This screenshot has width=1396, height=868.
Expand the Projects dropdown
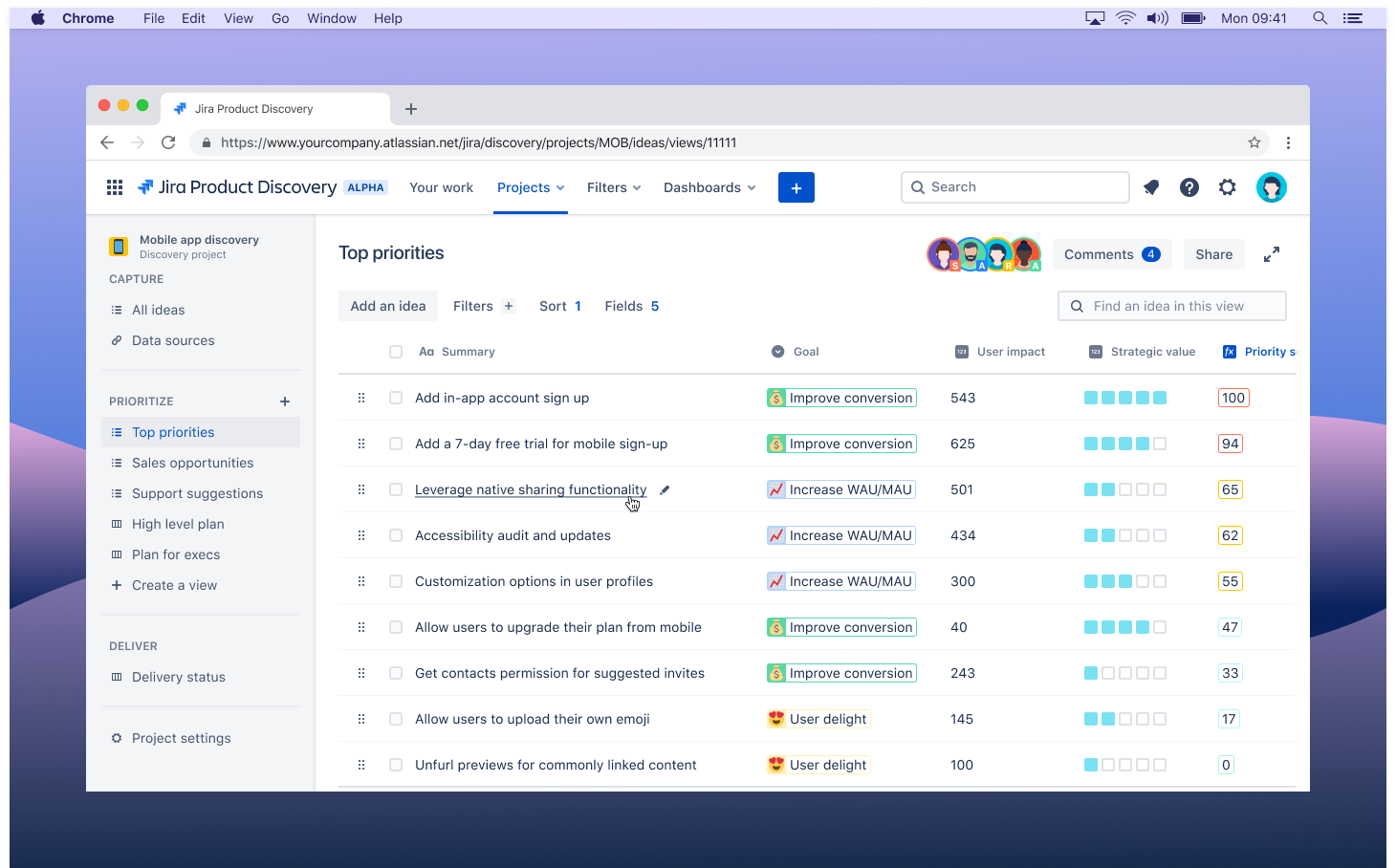pos(531,187)
